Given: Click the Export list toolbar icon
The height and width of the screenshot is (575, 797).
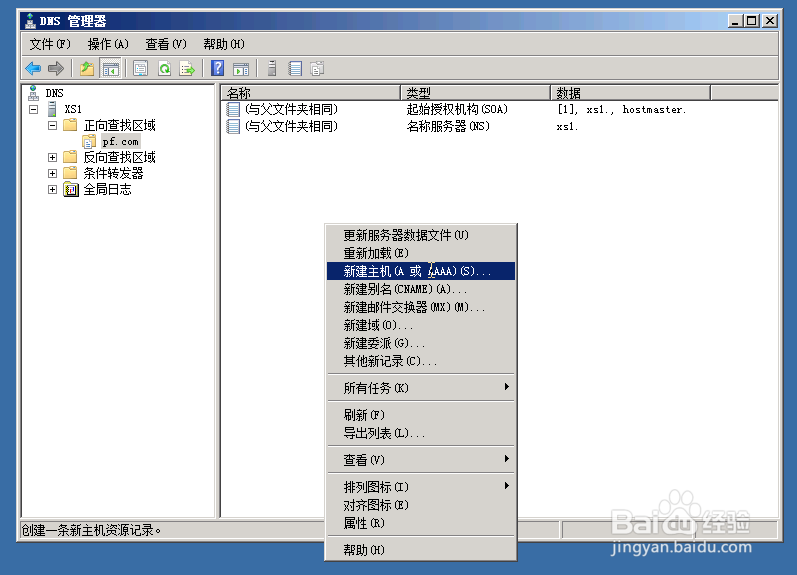Looking at the screenshot, I should (187, 68).
